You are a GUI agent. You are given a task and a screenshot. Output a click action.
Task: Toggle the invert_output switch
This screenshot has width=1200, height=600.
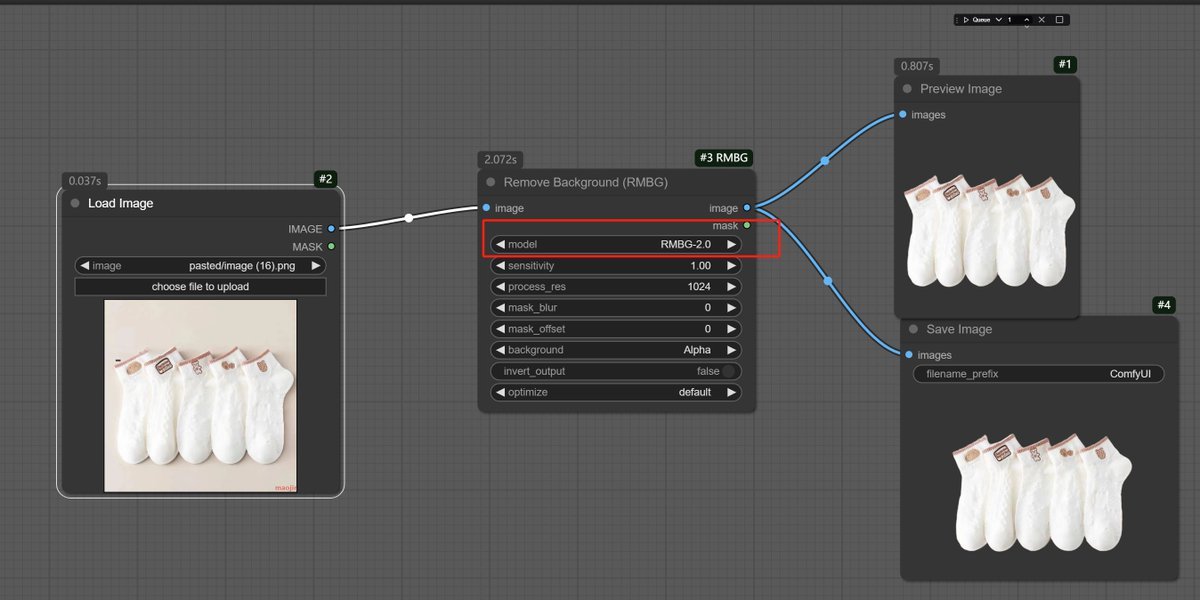(730, 371)
